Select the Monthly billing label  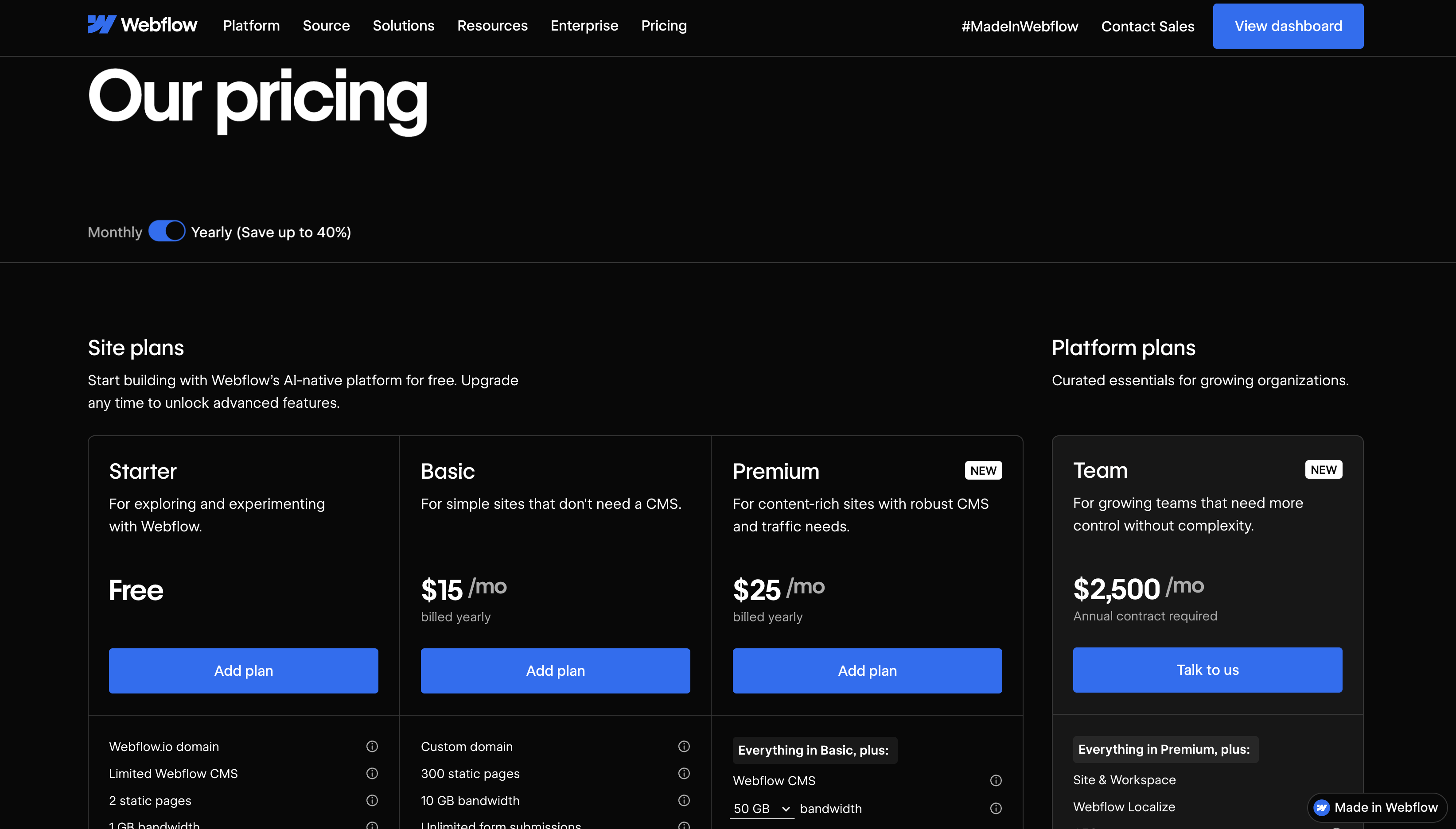[x=115, y=232]
